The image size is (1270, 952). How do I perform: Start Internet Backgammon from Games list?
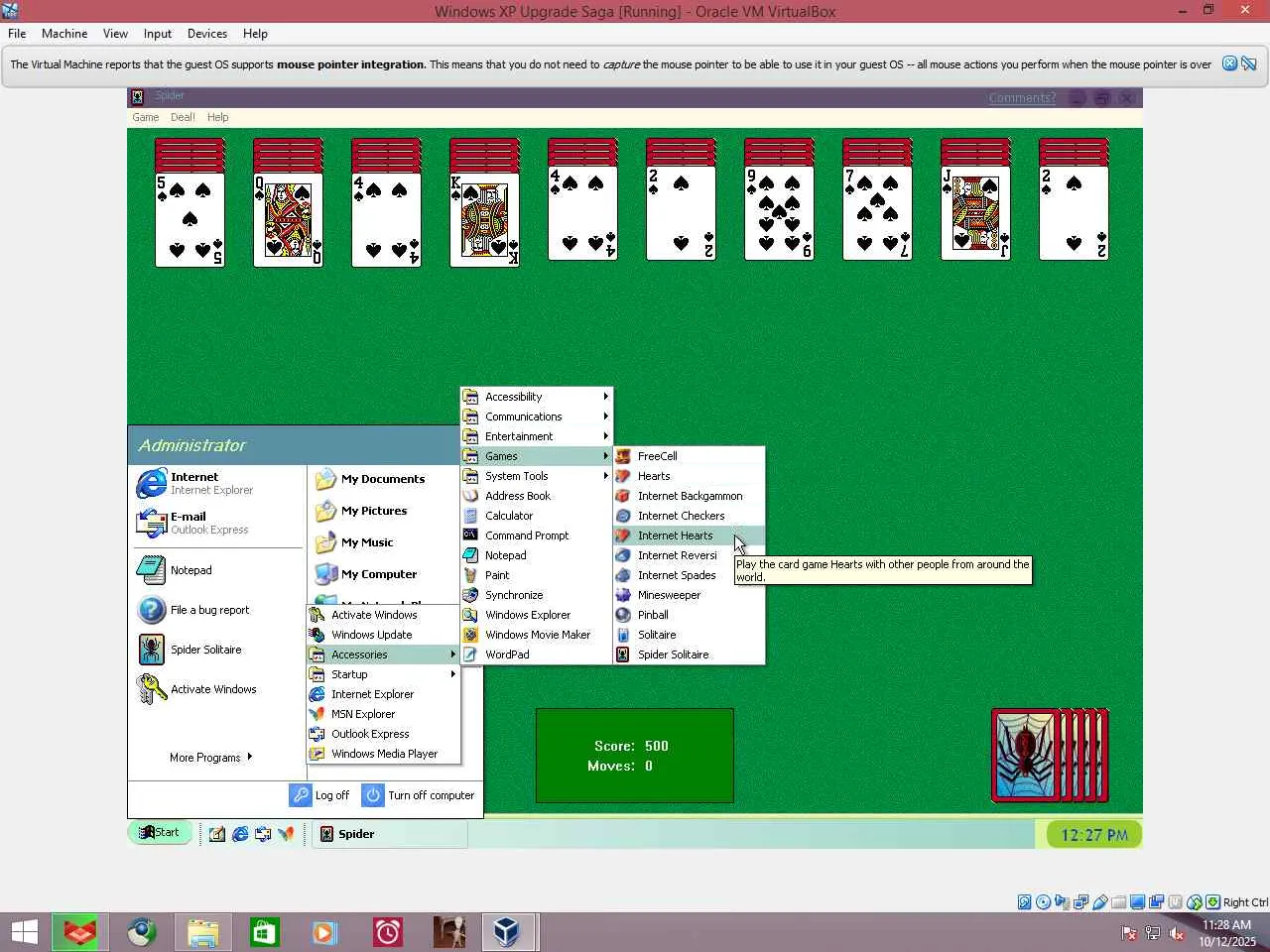tap(690, 496)
